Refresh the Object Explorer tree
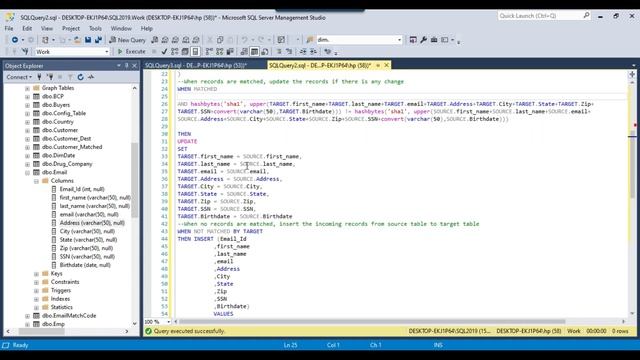 [x=80, y=77]
